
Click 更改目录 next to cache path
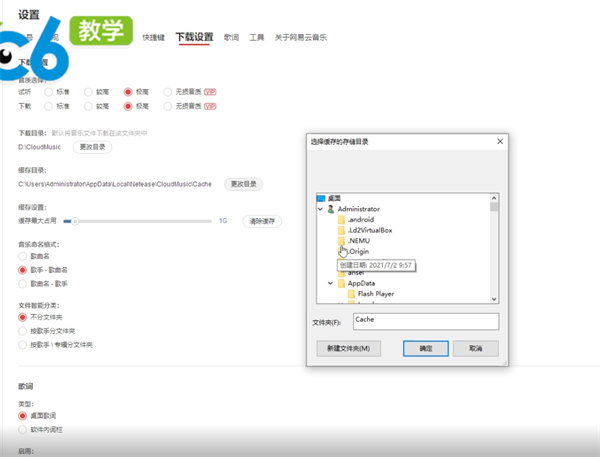pyautogui.click(x=243, y=184)
